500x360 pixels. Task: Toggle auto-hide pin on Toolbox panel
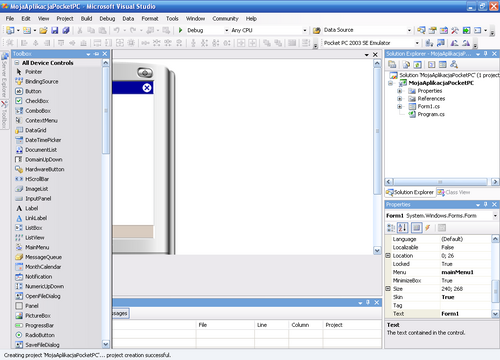[x=97, y=54]
